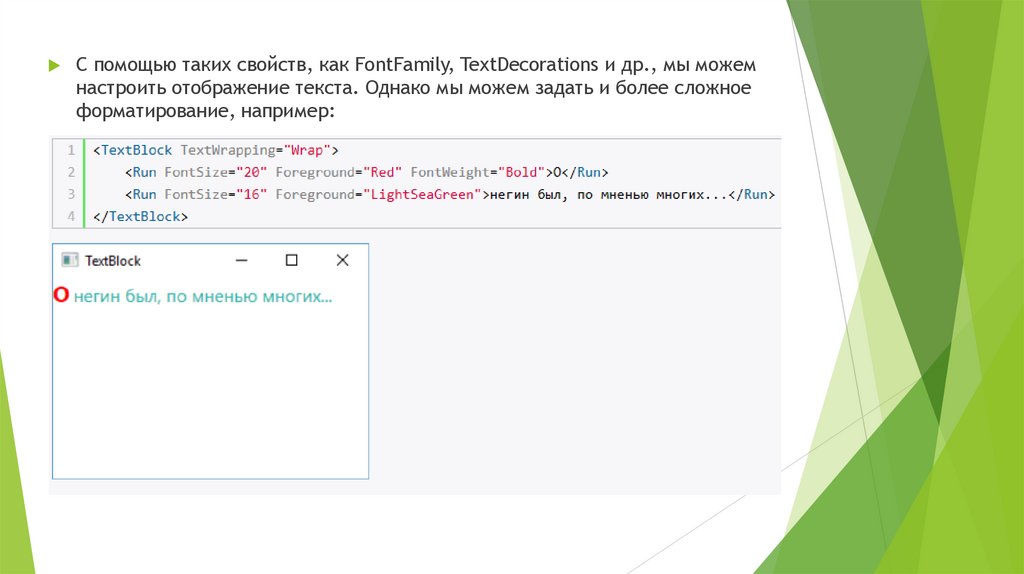Click code line number 1
Viewport: 1024px width, 574px height.
[x=71, y=150]
